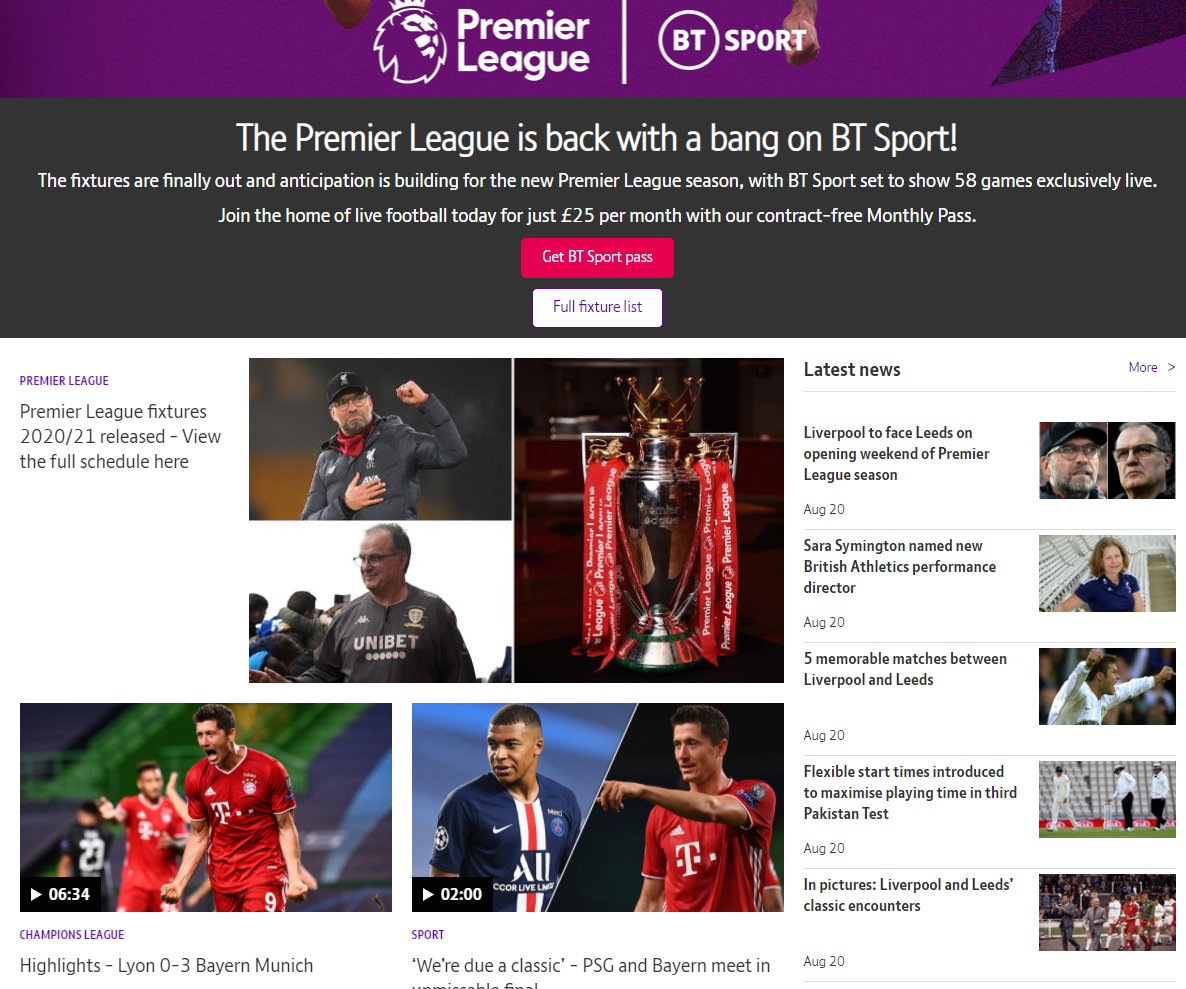Click the cricket umpires Test thumbnail
Viewport: 1186px width, 989px height.
[1107, 799]
